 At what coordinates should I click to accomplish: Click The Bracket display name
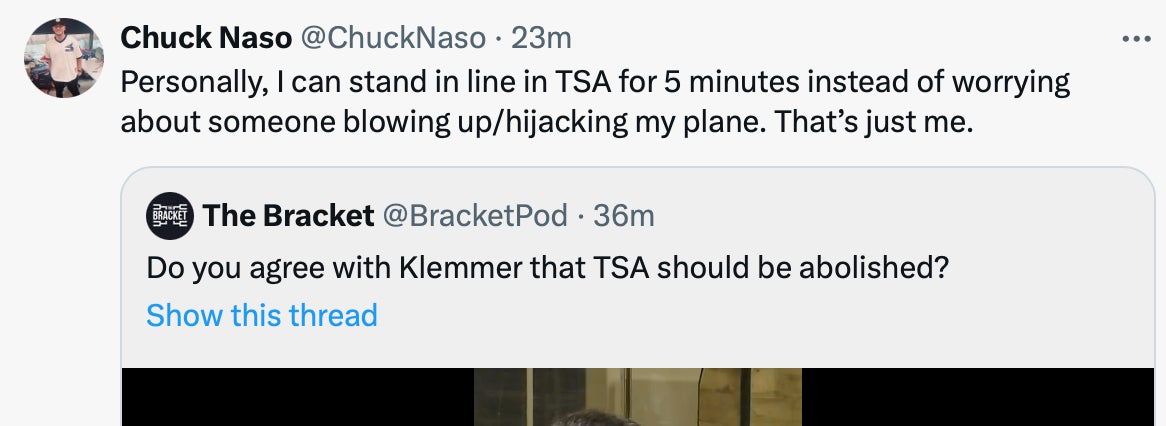pyautogui.click(x=288, y=215)
